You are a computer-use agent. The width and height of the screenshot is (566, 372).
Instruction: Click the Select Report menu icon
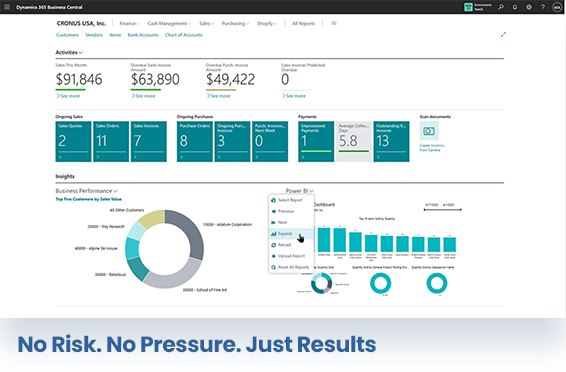click(x=274, y=200)
